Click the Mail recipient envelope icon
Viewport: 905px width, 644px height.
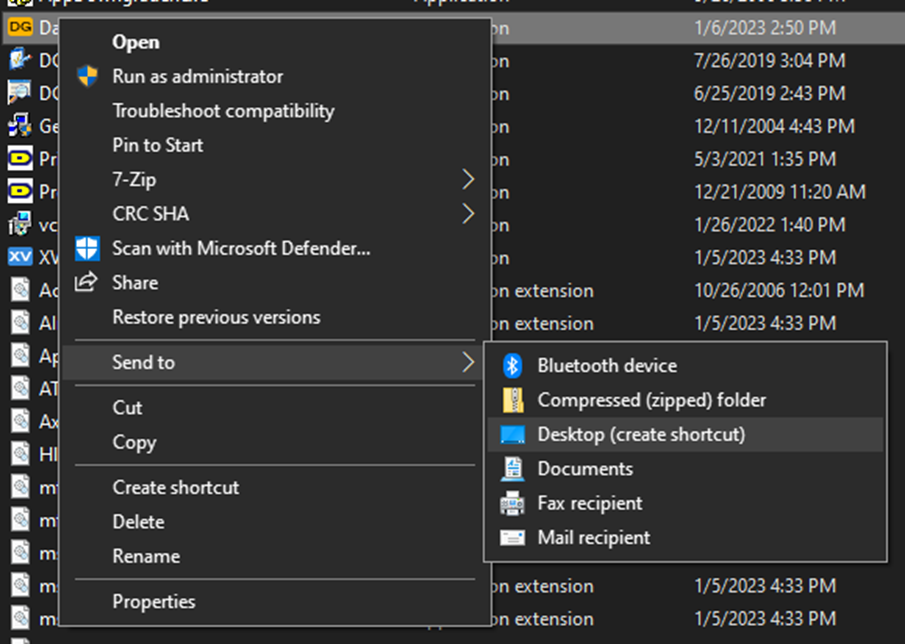click(x=513, y=538)
